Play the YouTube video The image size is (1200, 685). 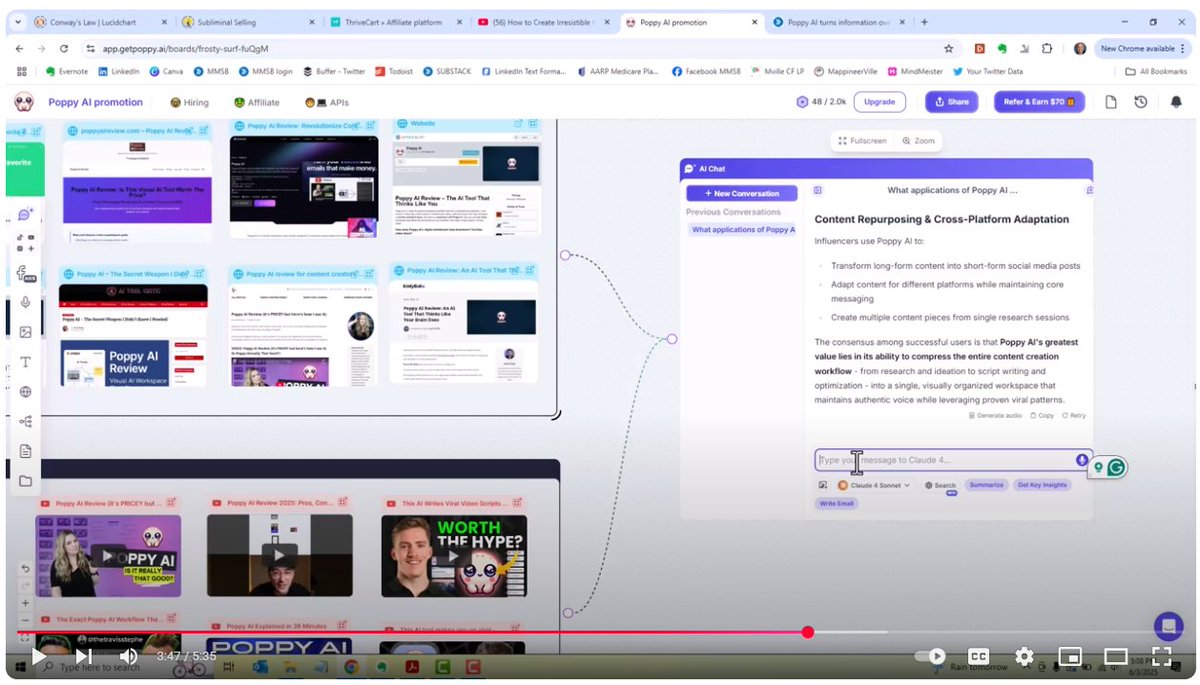(x=38, y=656)
